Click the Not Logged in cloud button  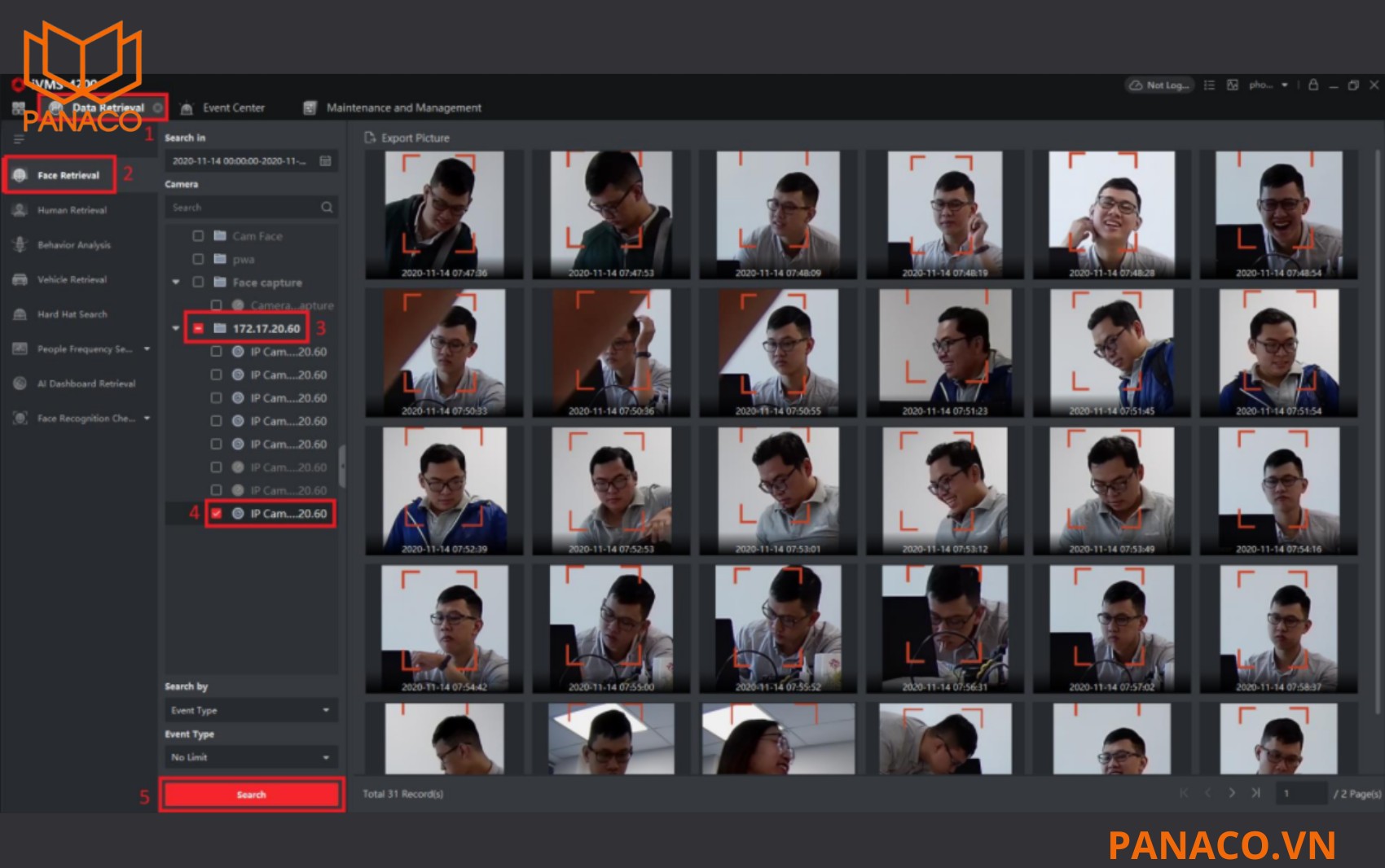1158,84
